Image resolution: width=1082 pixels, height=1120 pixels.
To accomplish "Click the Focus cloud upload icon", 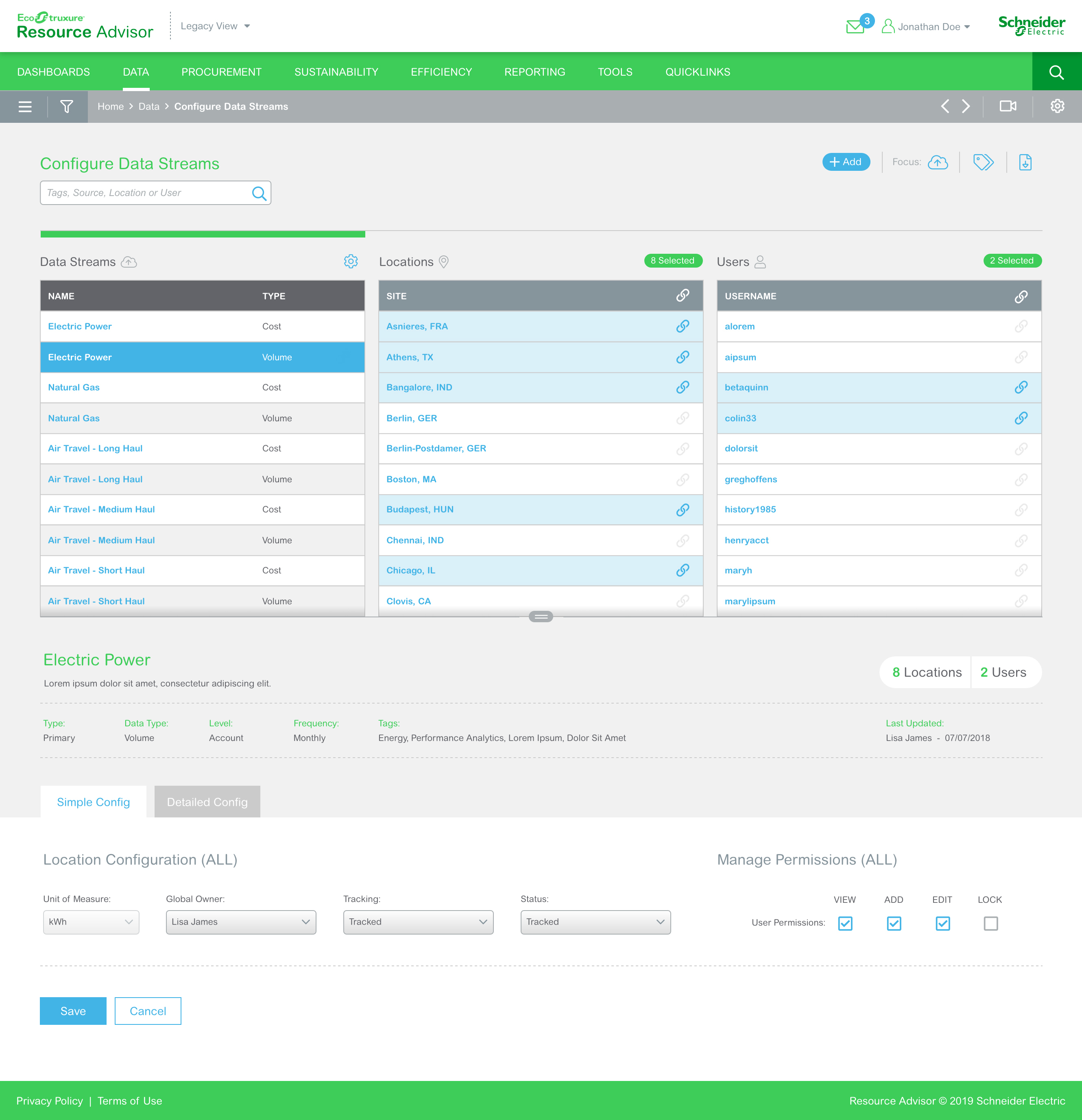I will click(937, 162).
